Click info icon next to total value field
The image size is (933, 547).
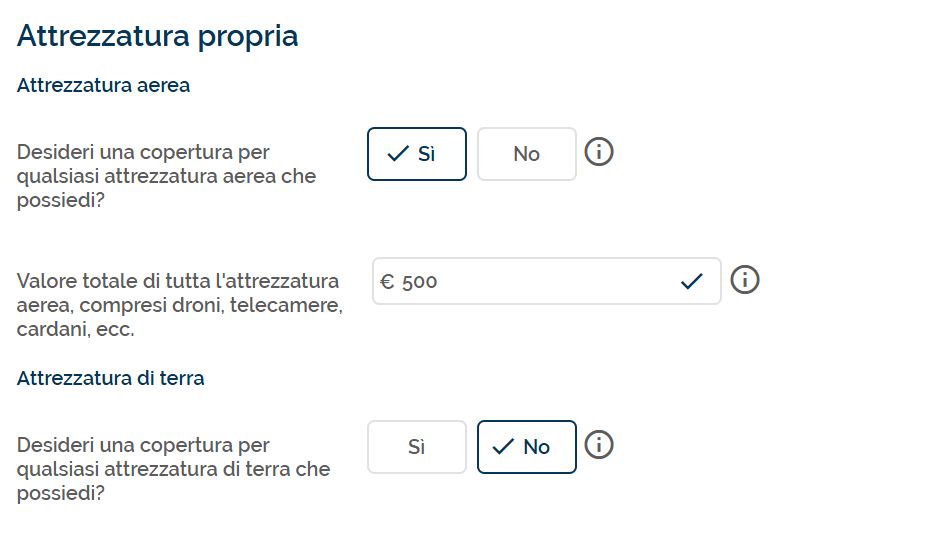click(x=745, y=280)
